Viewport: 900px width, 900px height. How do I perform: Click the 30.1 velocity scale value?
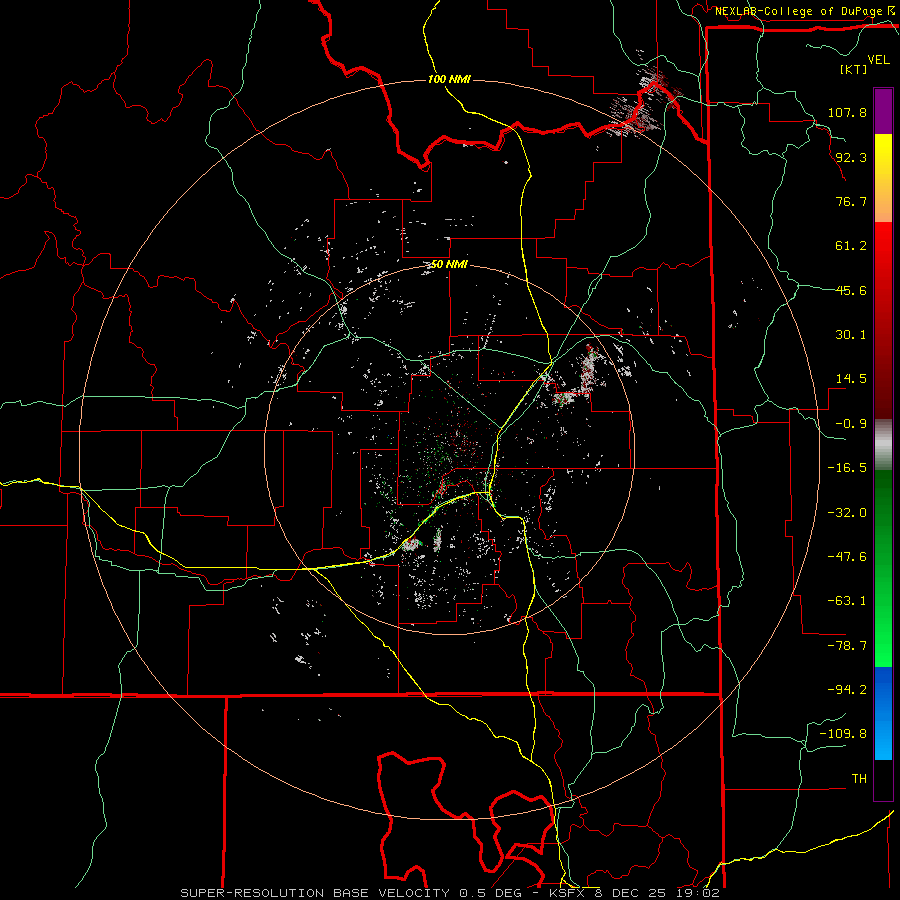(x=851, y=335)
